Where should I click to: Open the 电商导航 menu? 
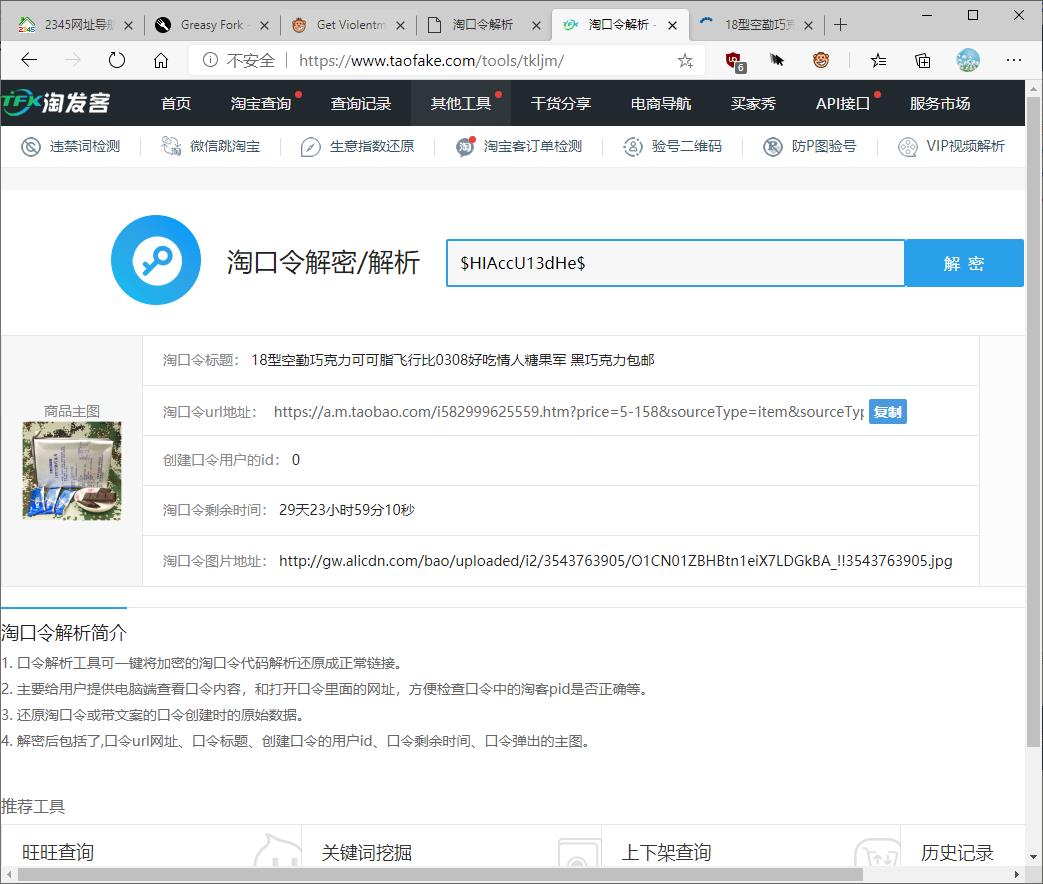coord(661,103)
